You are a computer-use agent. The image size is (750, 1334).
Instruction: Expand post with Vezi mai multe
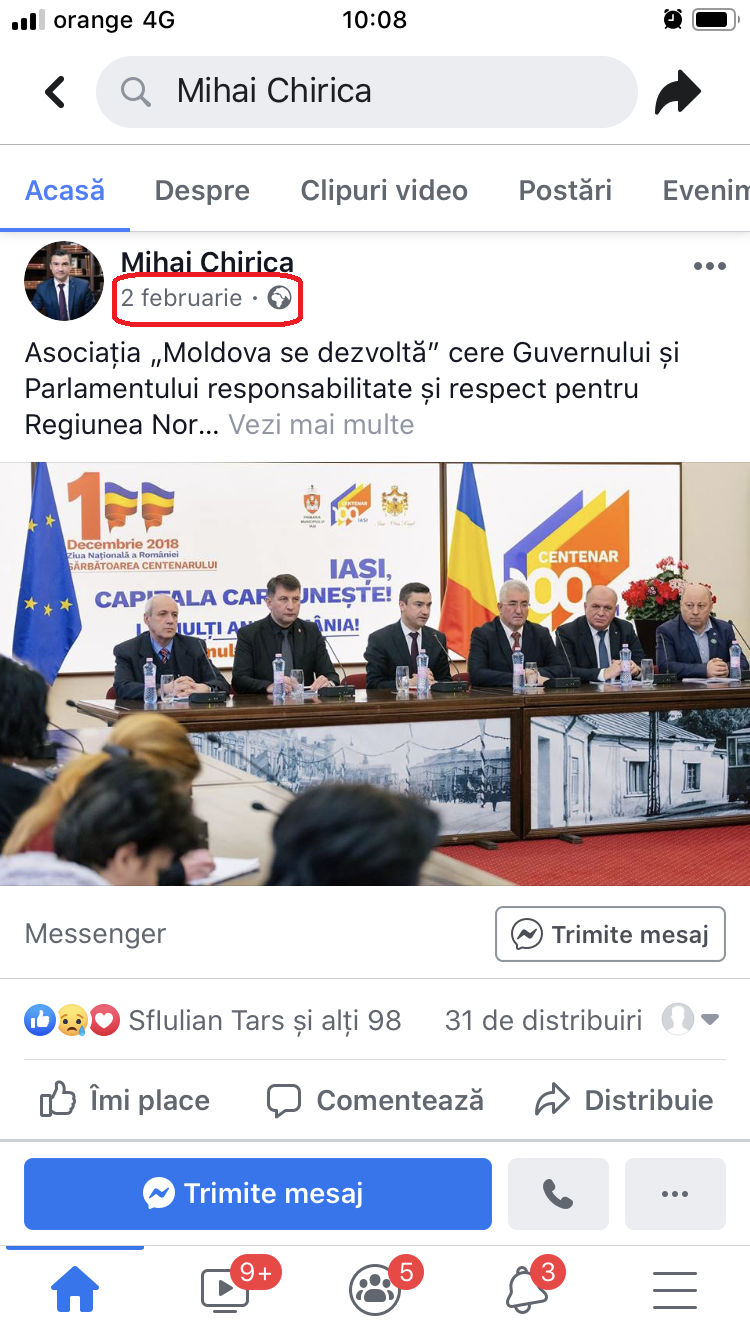click(321, 424)
